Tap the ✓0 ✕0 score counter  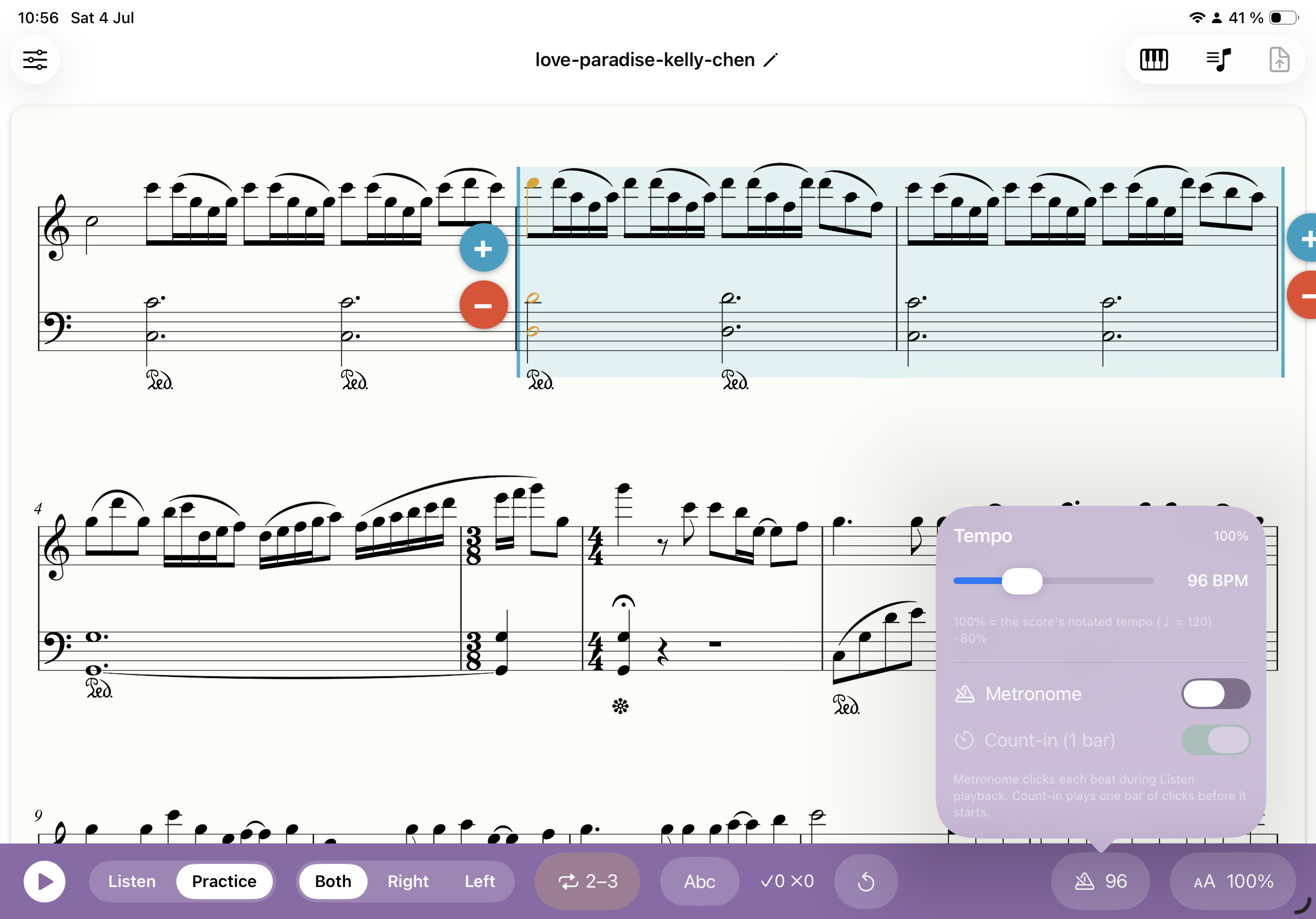point(787,881)
